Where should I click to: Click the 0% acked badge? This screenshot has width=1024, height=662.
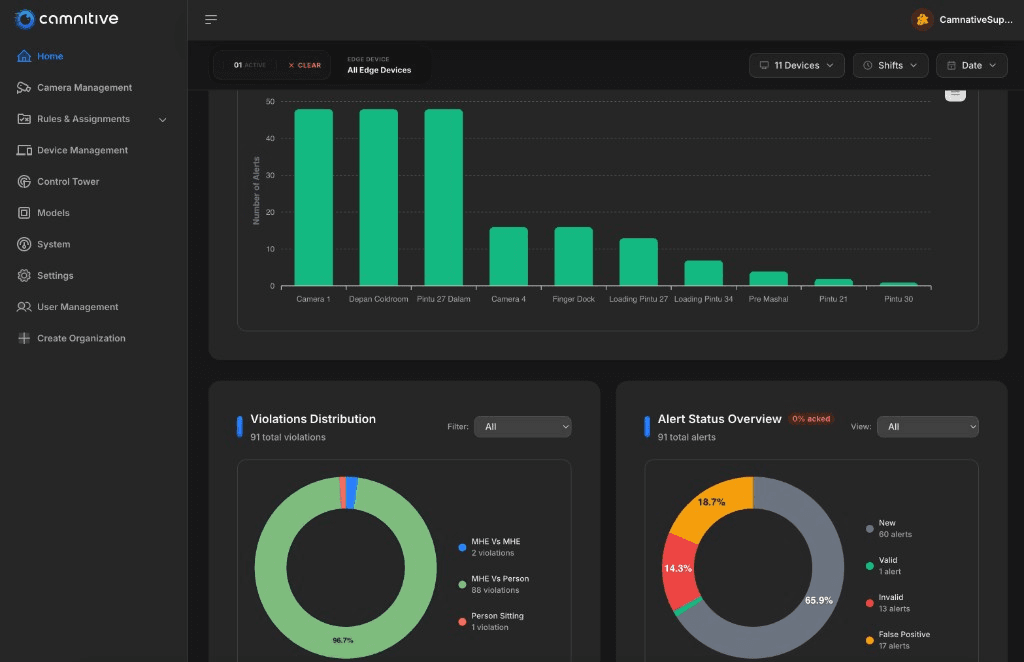click(811, 419)
